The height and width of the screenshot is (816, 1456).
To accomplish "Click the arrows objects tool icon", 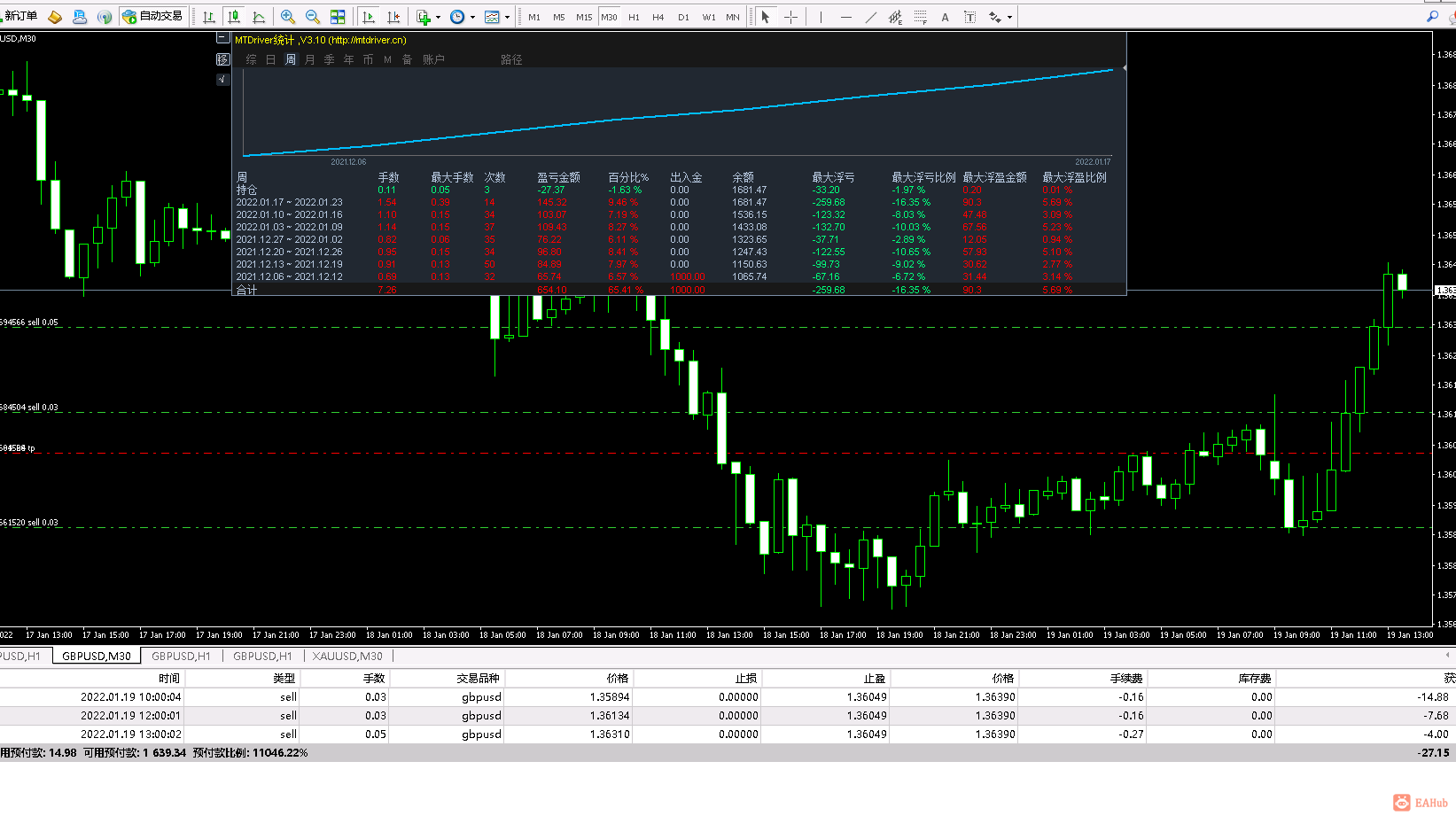I will point(995,17).
